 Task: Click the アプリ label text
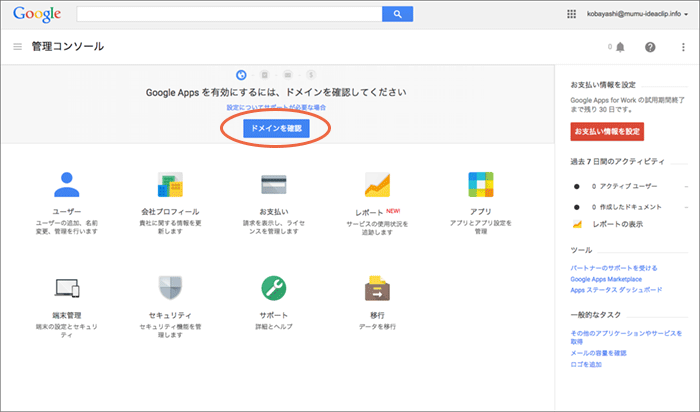pos(481,212)
